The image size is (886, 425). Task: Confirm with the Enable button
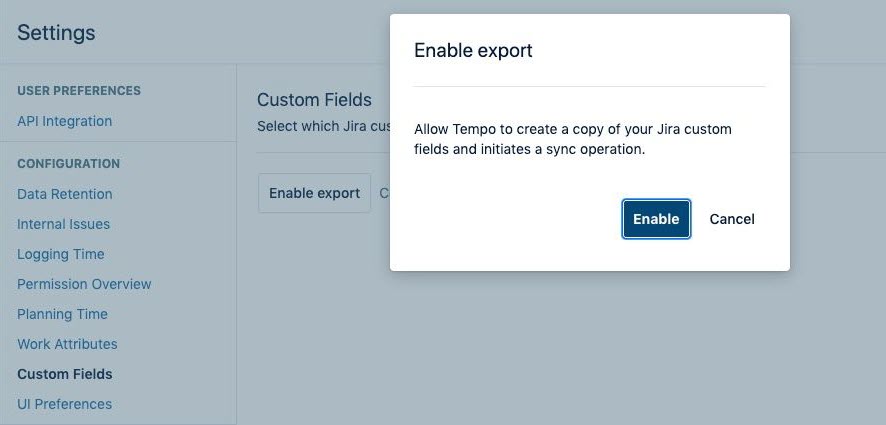(656, 219)
